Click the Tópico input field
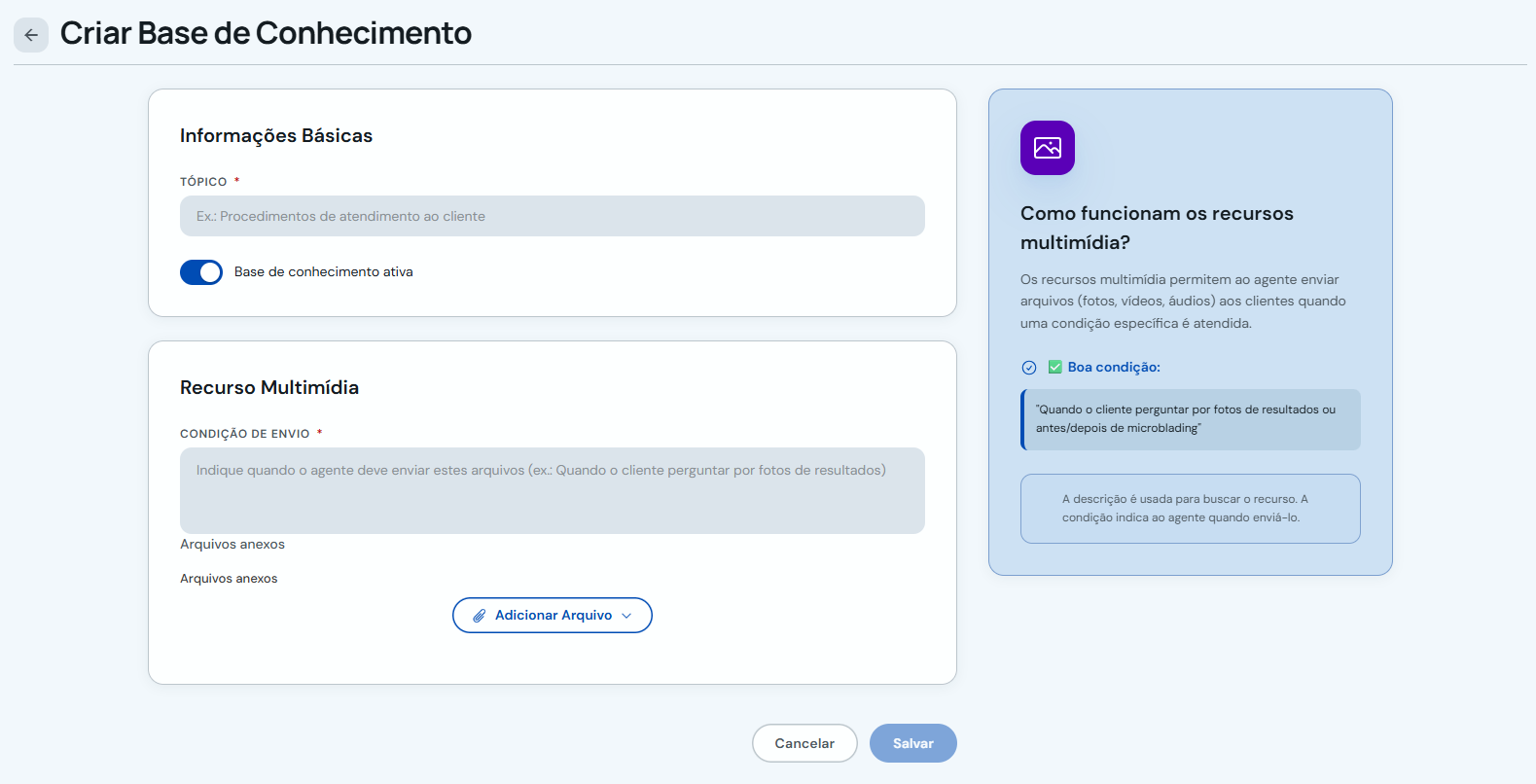 pos(553,216)
